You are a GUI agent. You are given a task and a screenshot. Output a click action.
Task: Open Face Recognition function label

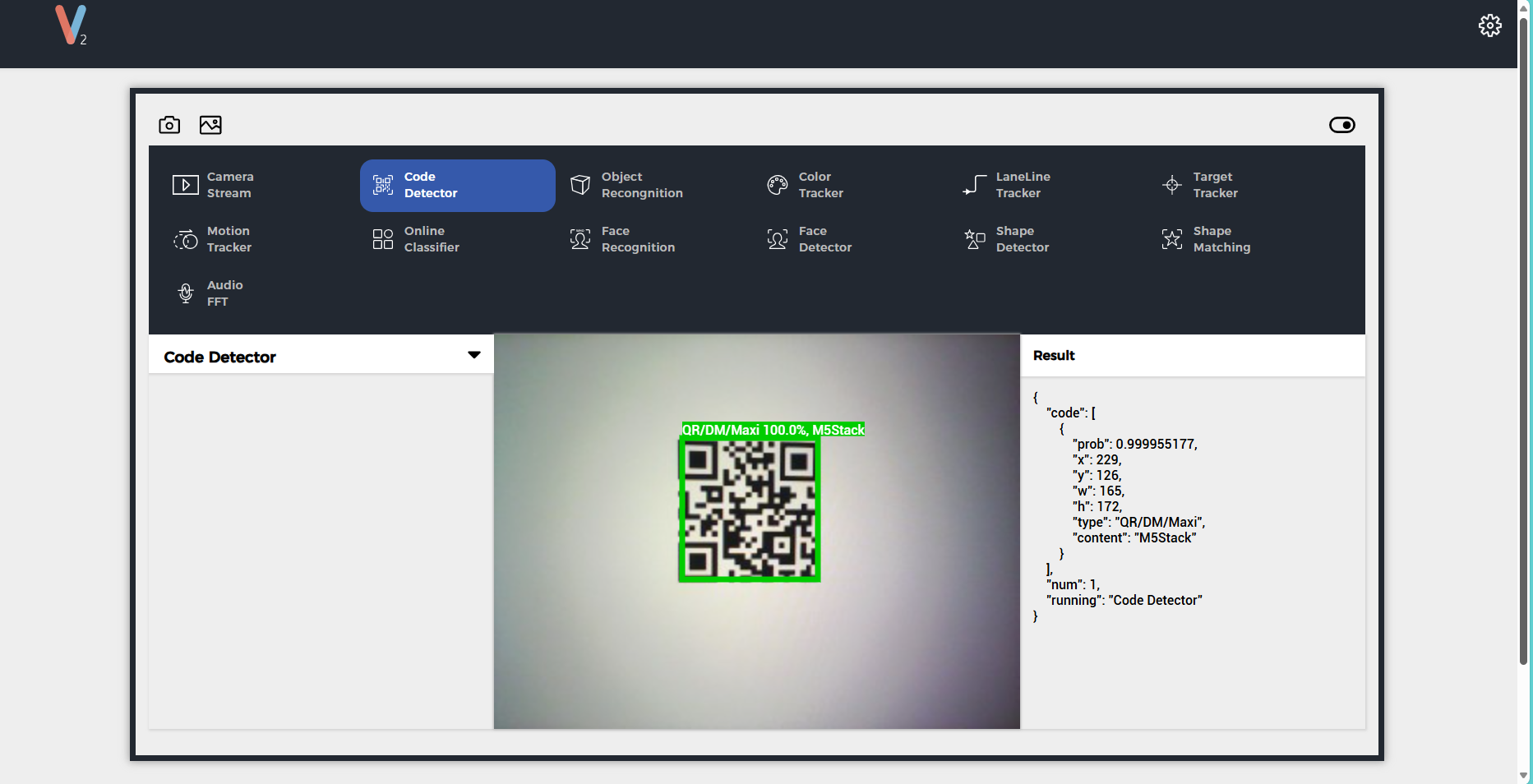pos(638,239)
